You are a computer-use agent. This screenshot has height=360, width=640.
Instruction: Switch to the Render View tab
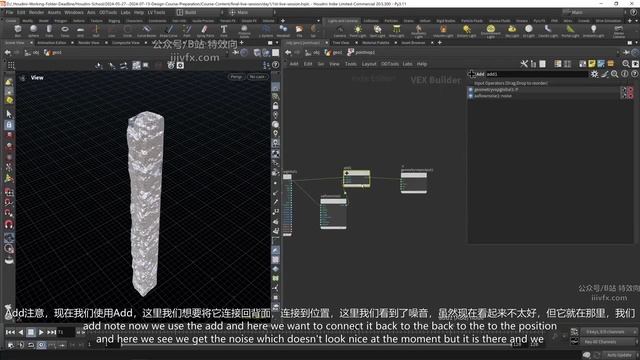(89, 42)
